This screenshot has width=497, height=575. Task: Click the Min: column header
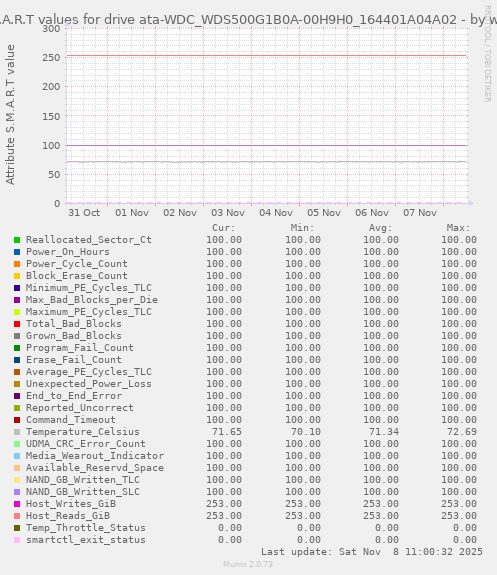(303, 228)
